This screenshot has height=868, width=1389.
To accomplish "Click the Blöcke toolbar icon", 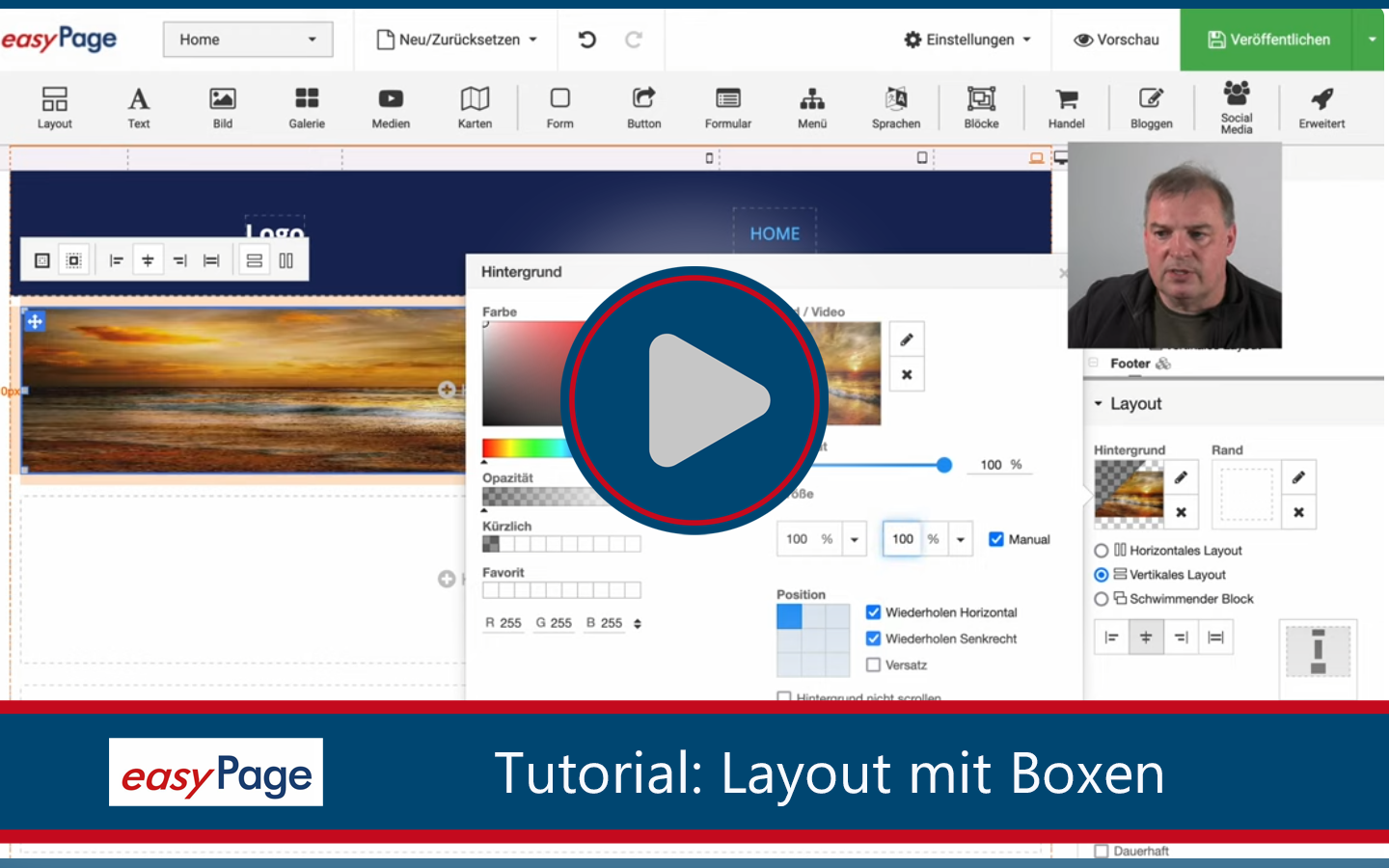I will click(x=981, y=106).
